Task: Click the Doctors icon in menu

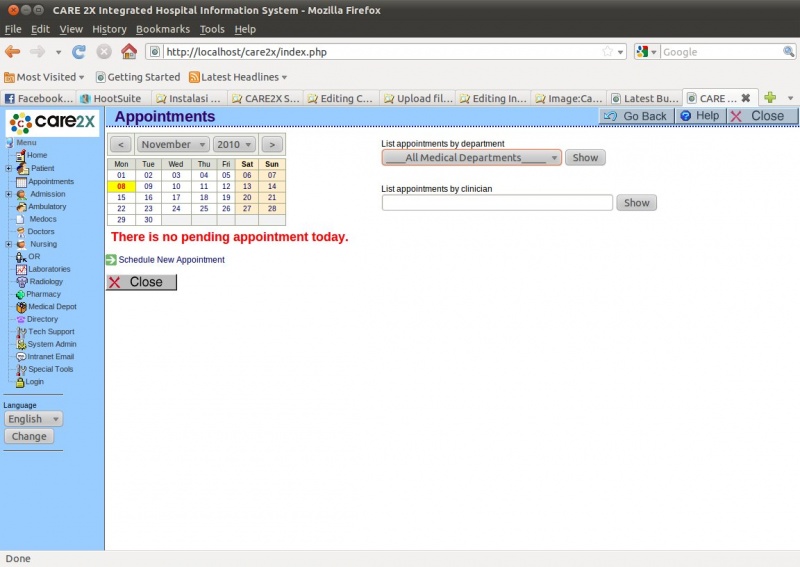Action: click(x=20, y=232)
